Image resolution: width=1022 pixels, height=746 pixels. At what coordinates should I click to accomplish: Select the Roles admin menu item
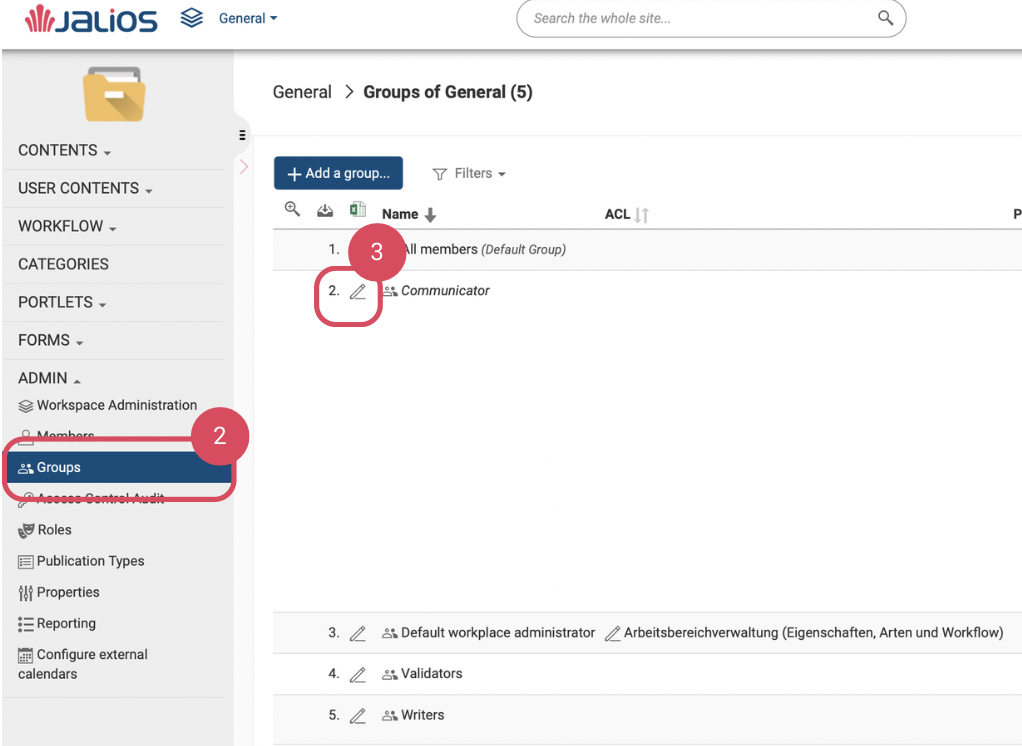pyautogui.click(x=54, y=530)
